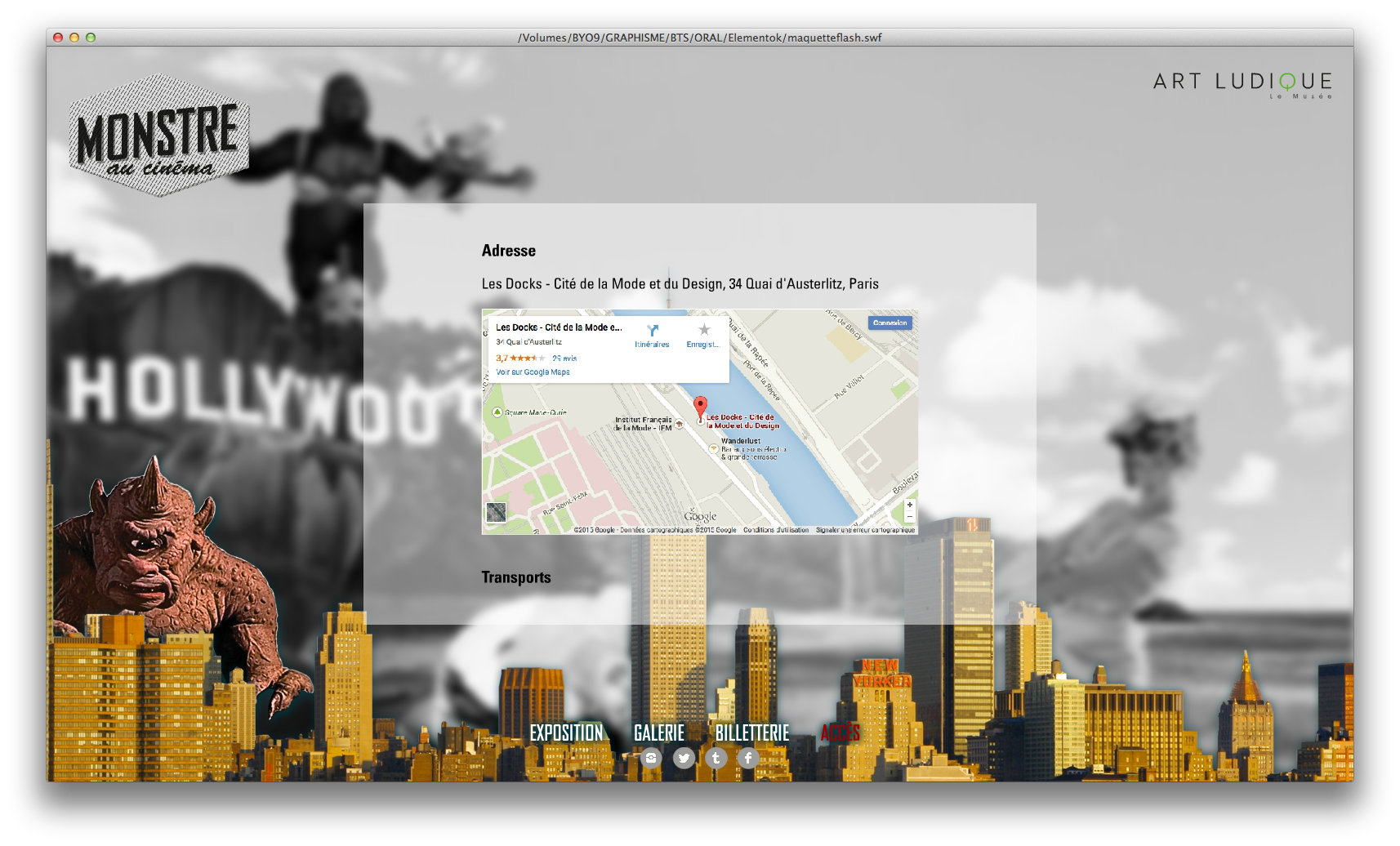Zoom the window with green button
The width and height of the screenshot is (1400, 846).
[91, 38]
